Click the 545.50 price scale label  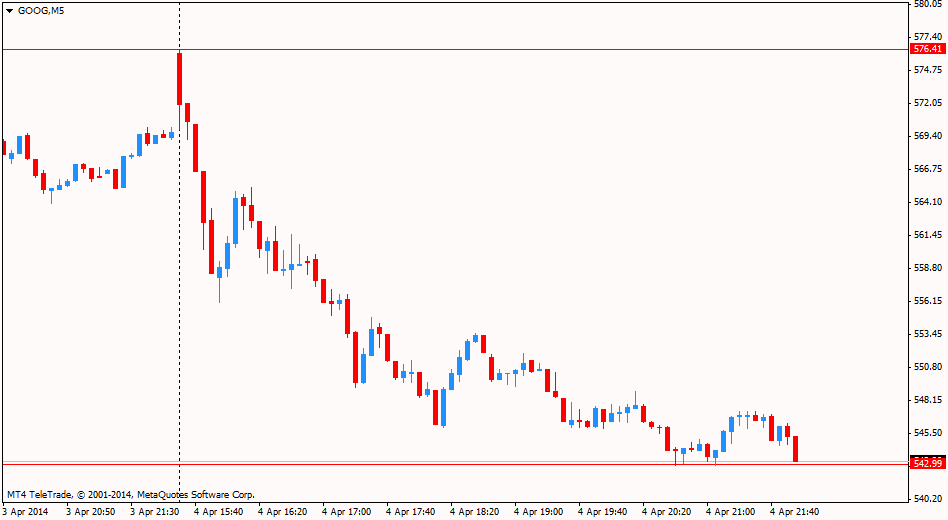click(928, 433)
